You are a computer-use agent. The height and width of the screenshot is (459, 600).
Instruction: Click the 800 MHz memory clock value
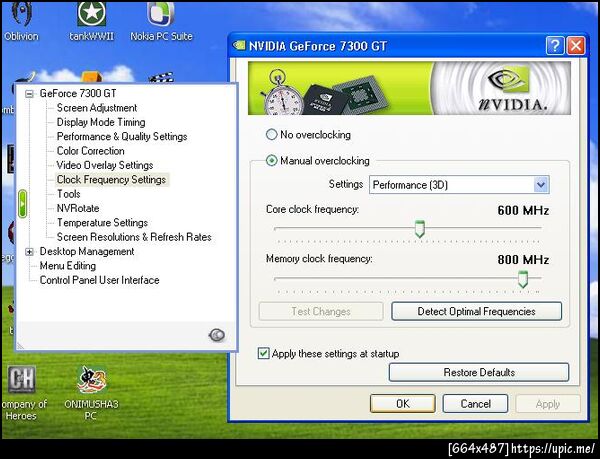coord(523,260)
